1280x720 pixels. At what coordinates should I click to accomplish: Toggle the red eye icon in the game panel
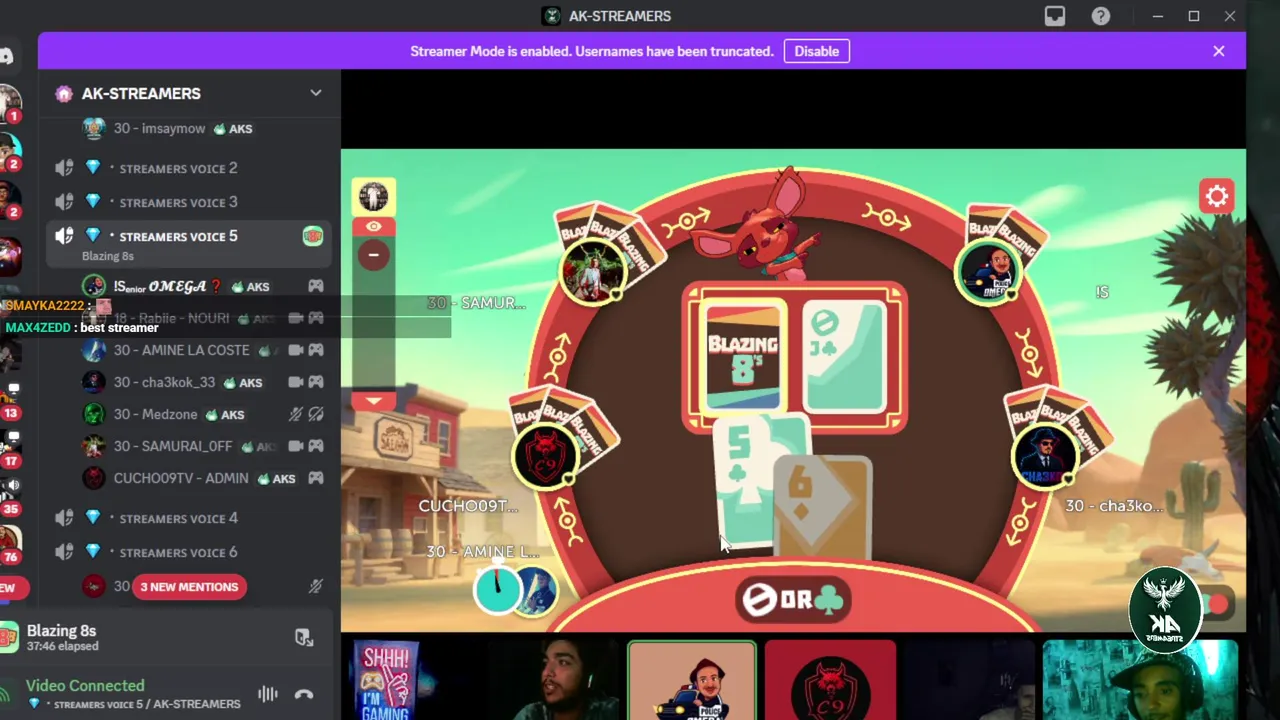[x=373, y=227]
